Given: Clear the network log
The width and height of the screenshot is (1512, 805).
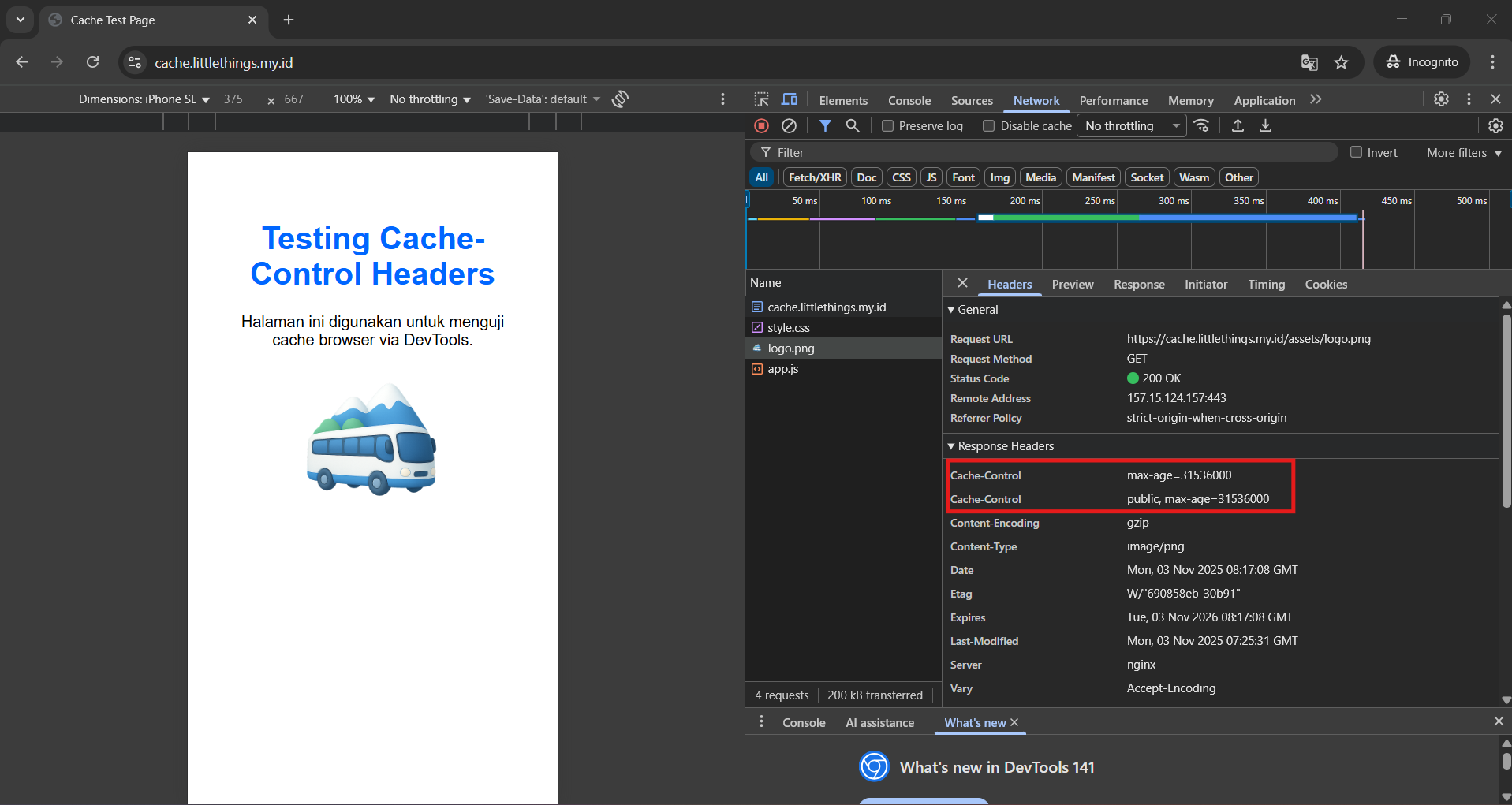Looking at the screenshot, I should point(789,125).
